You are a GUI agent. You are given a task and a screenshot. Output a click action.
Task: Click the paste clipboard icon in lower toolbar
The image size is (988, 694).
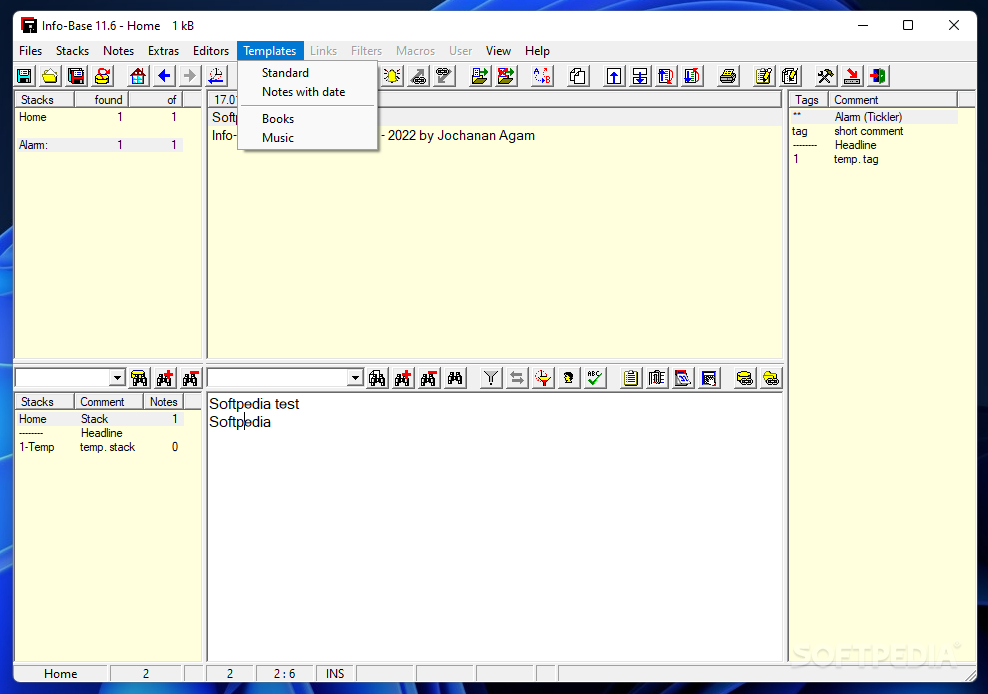630,378
